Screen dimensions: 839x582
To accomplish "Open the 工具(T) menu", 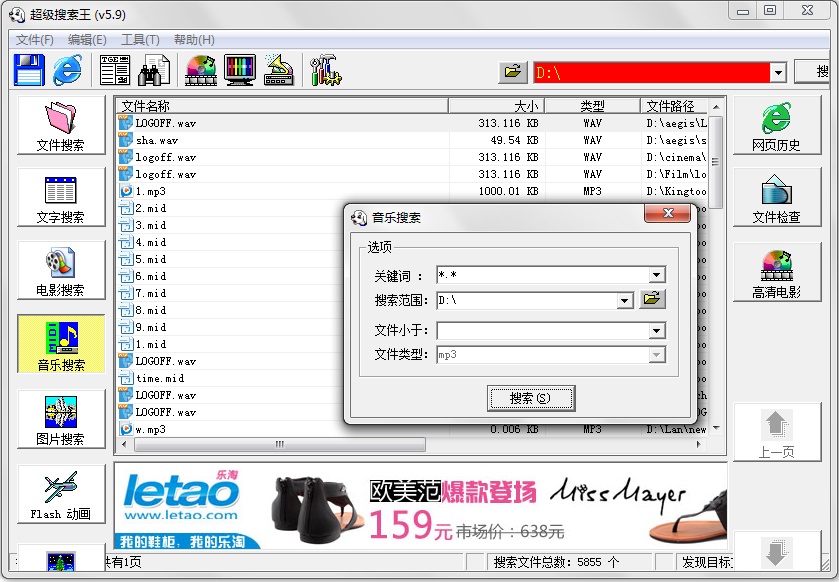I will [140, 40].
